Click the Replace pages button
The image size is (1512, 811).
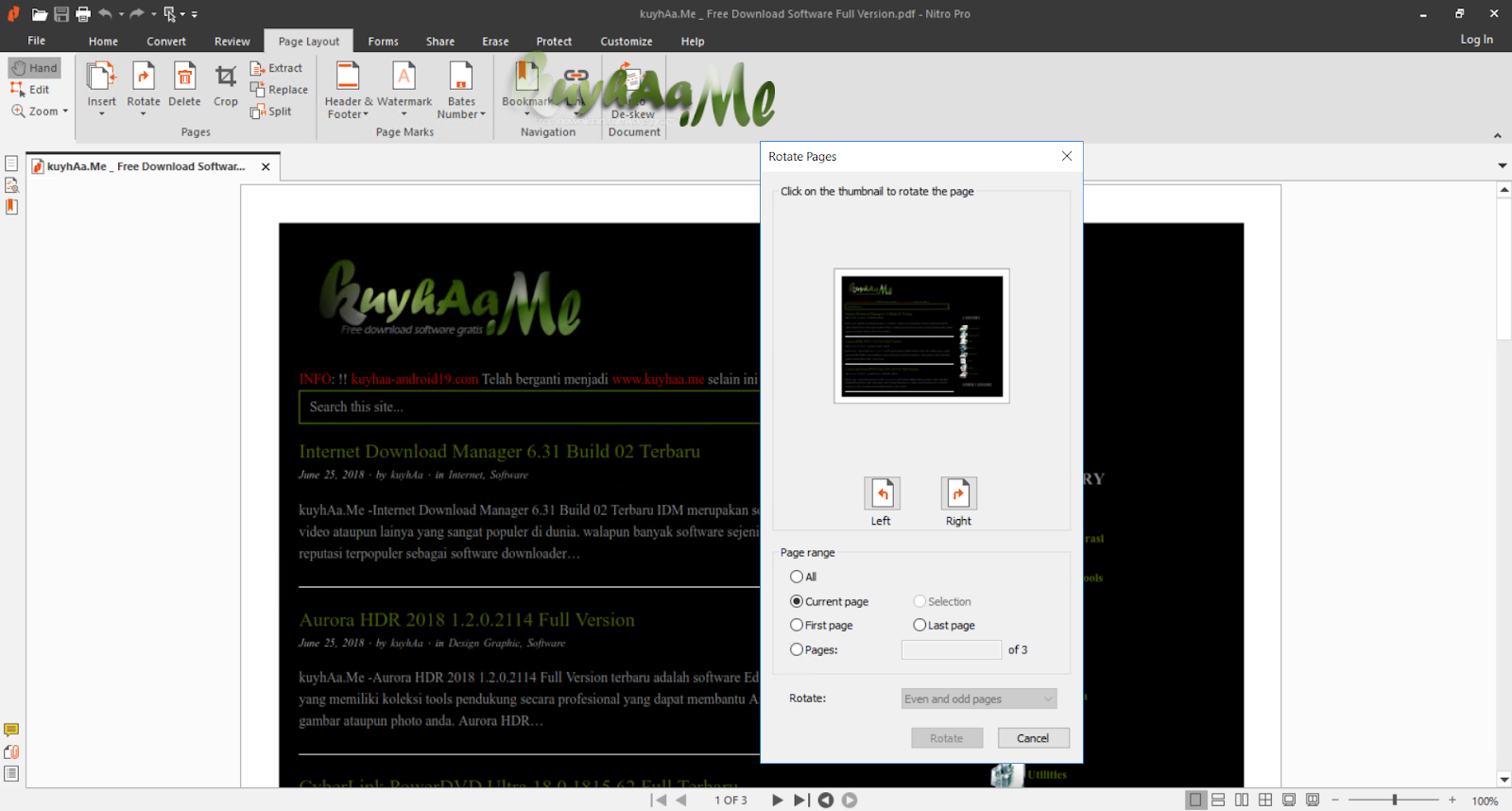279,90
